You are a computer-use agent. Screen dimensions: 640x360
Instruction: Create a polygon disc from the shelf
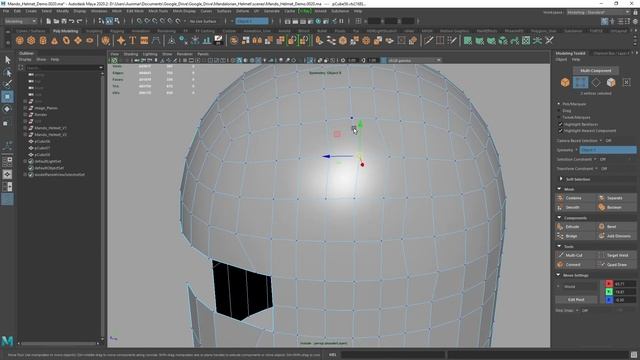(x=90, y=40)
